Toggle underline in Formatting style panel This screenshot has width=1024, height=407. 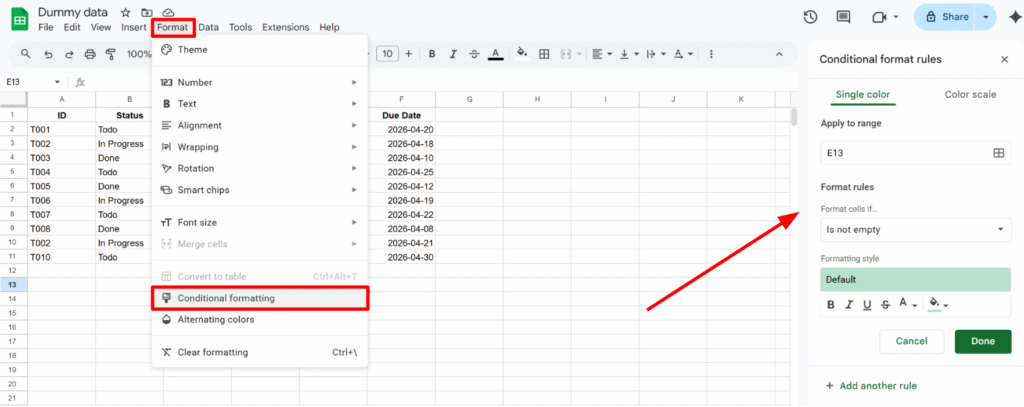tap(866, 305)
